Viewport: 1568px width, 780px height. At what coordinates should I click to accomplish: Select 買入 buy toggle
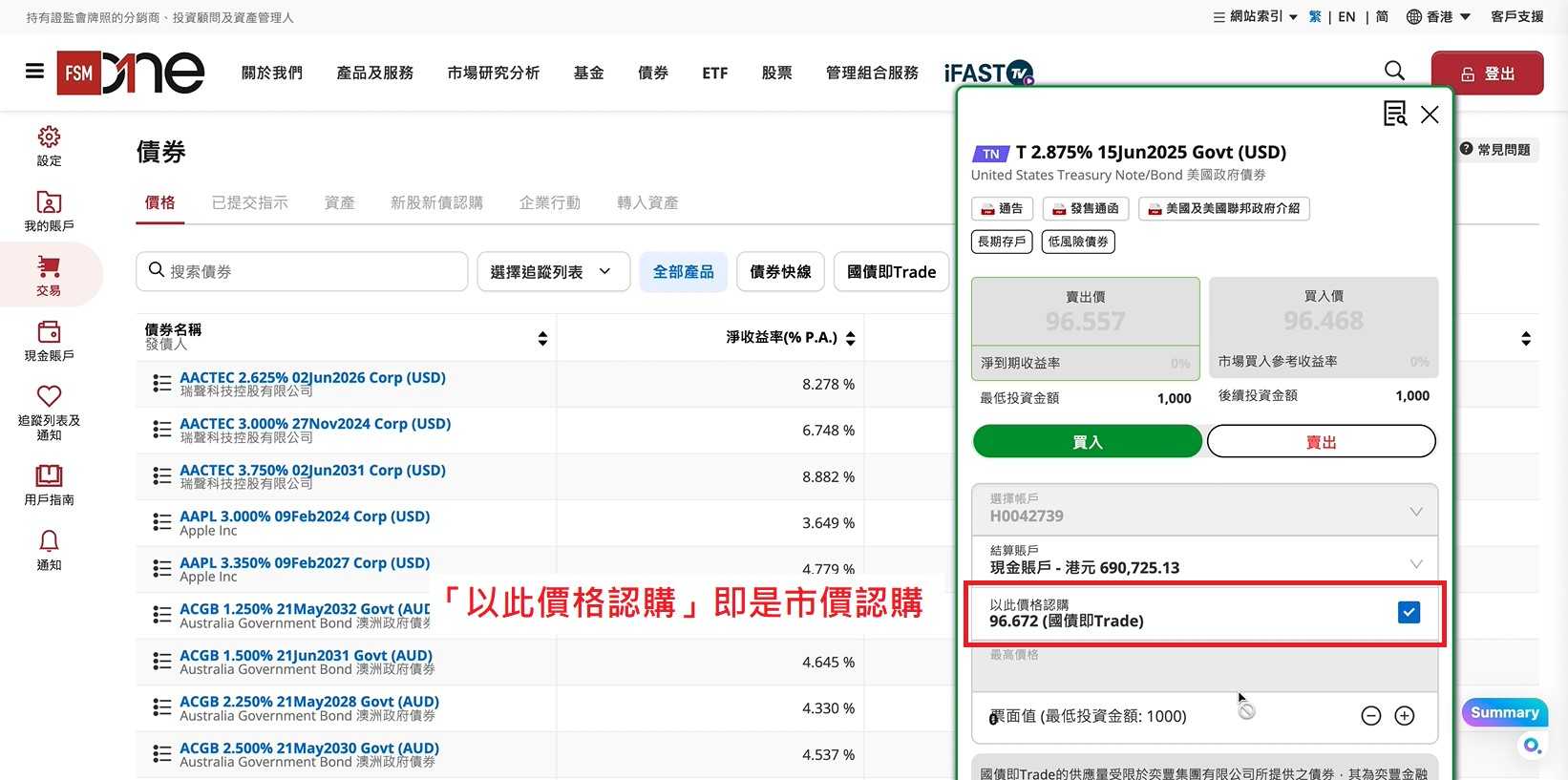pos(1087,442)
